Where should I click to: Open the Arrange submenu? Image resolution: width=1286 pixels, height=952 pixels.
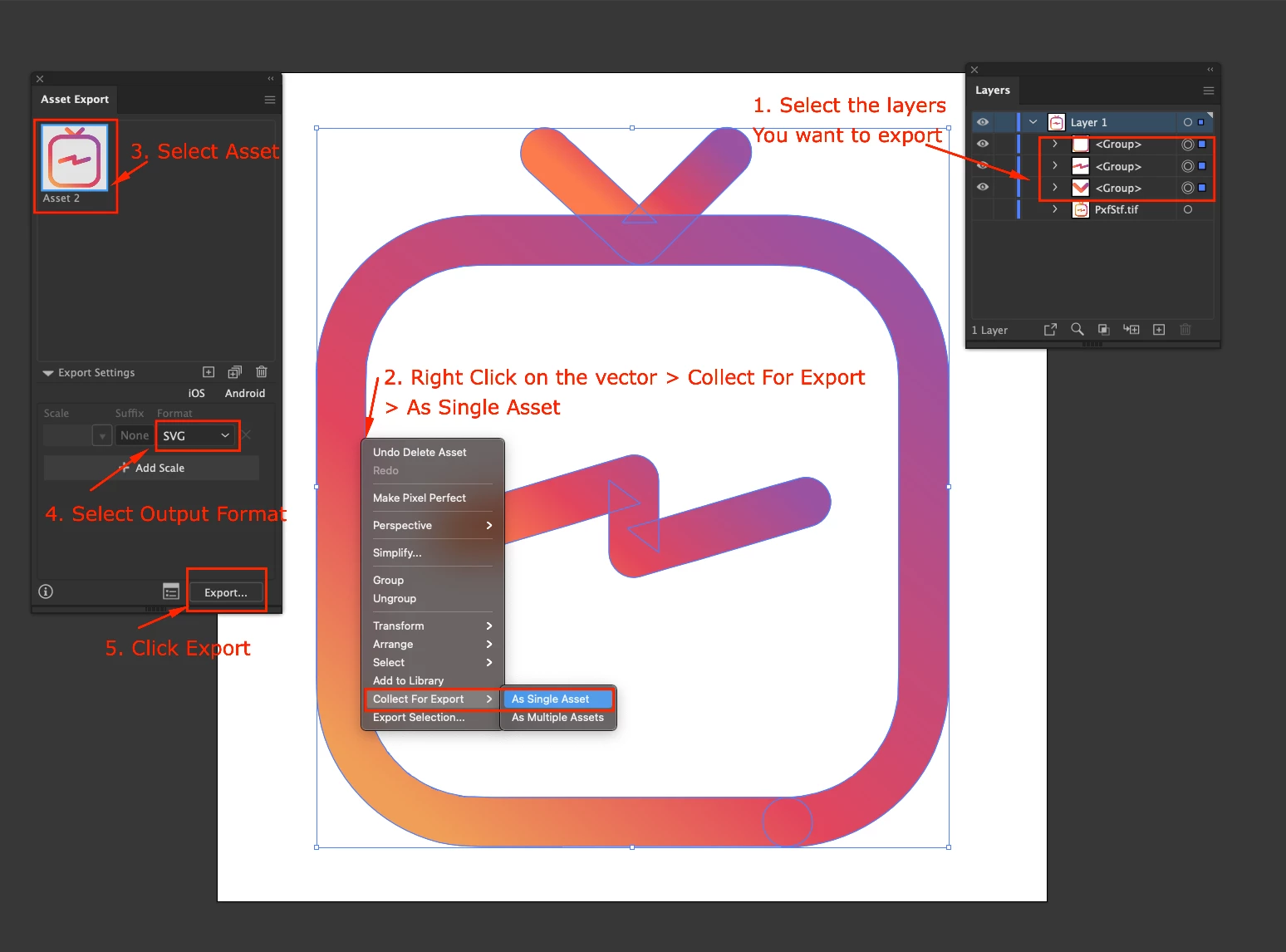[x=433, y=645]
